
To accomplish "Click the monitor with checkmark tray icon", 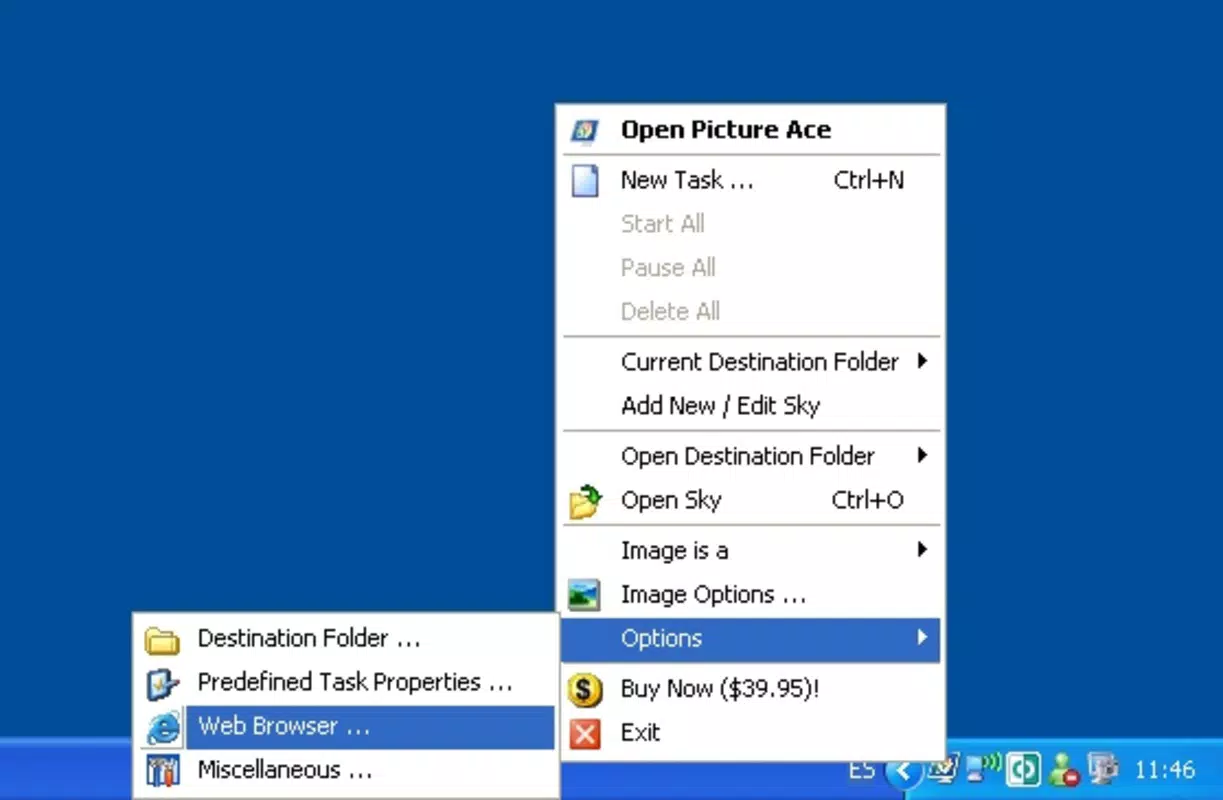I will [942, 769].
